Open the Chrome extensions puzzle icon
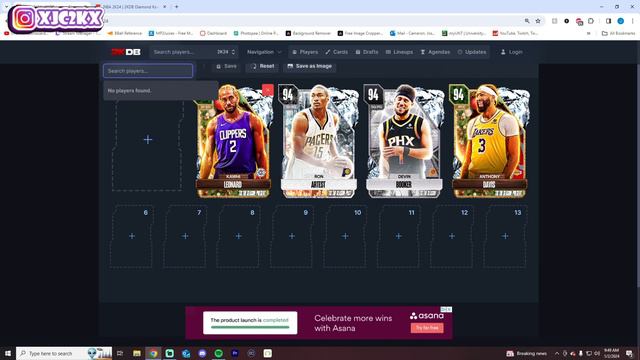The width and height of the screenshot is (640, 360). click(x=591, y=21)
